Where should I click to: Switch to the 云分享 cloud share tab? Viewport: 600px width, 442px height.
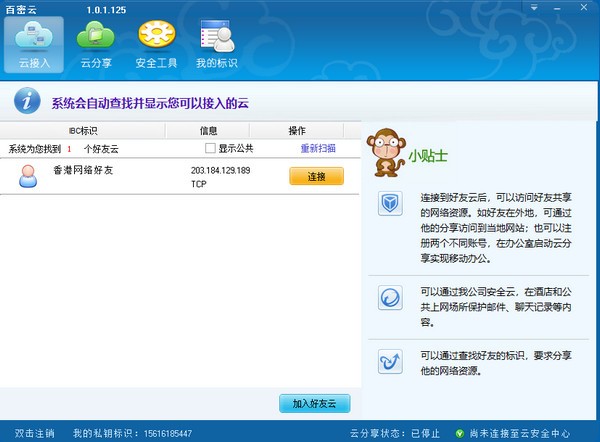coord(96,45)
